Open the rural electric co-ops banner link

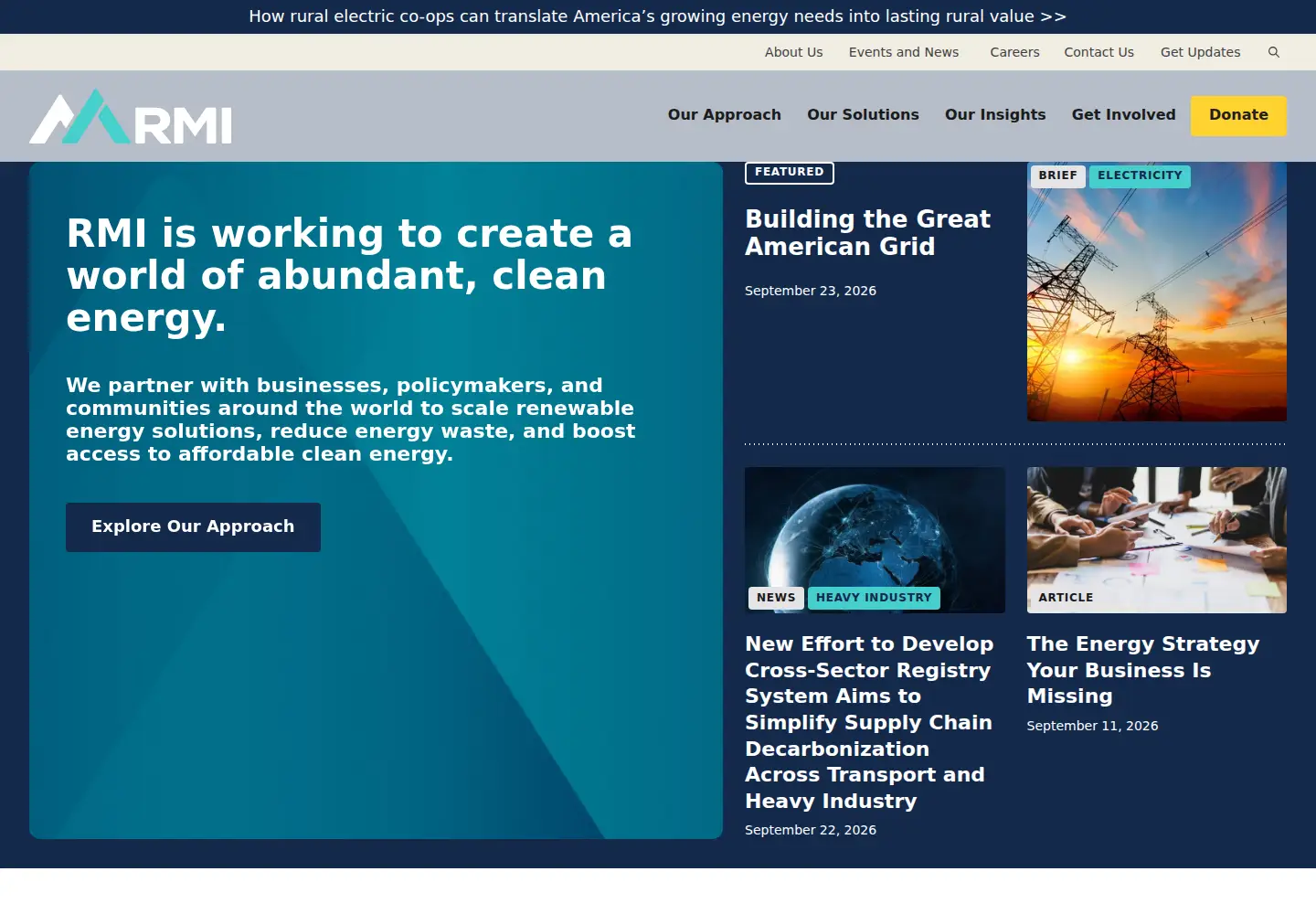coord(658,16)
